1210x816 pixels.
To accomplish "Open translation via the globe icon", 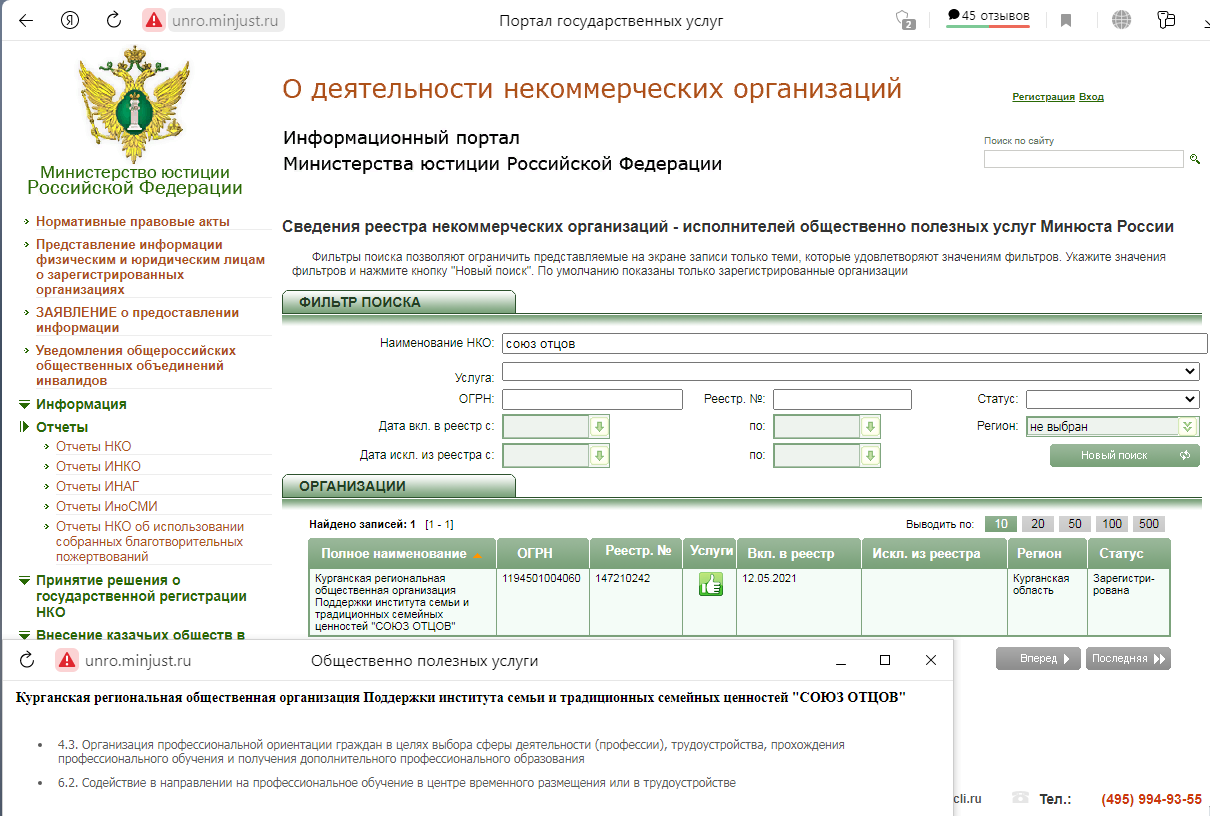I will click(x=1120, y=18).
